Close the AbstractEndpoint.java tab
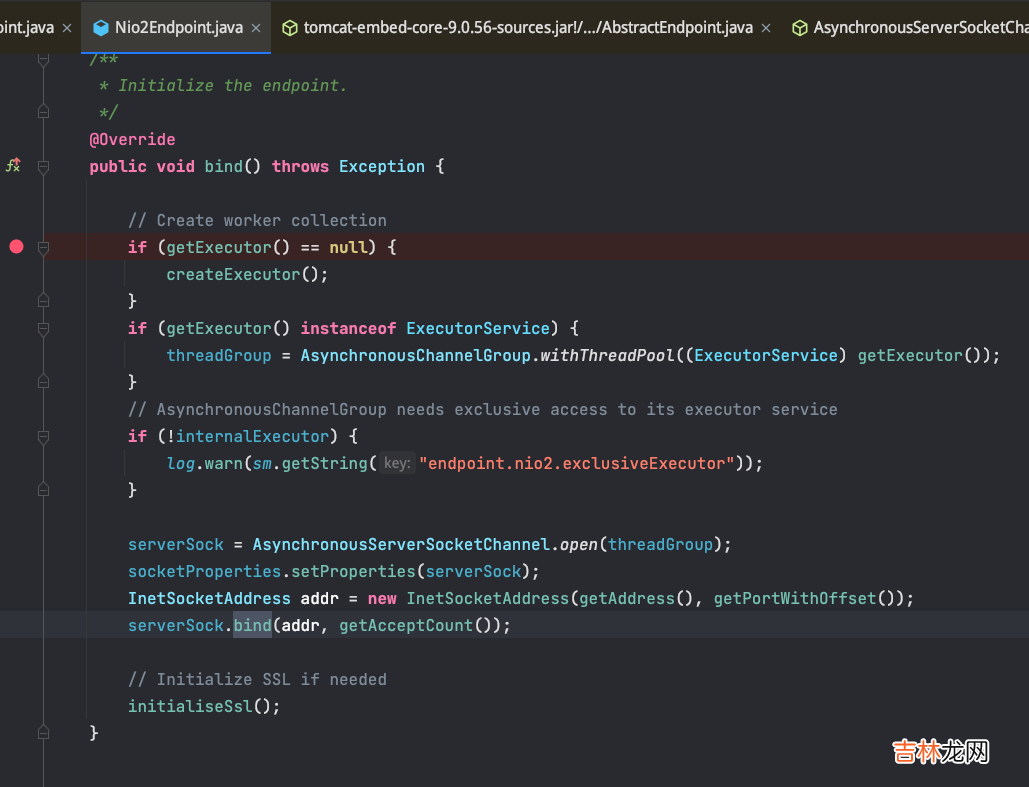This screenshot has height=787, width=1029. (x=767, y=28)
